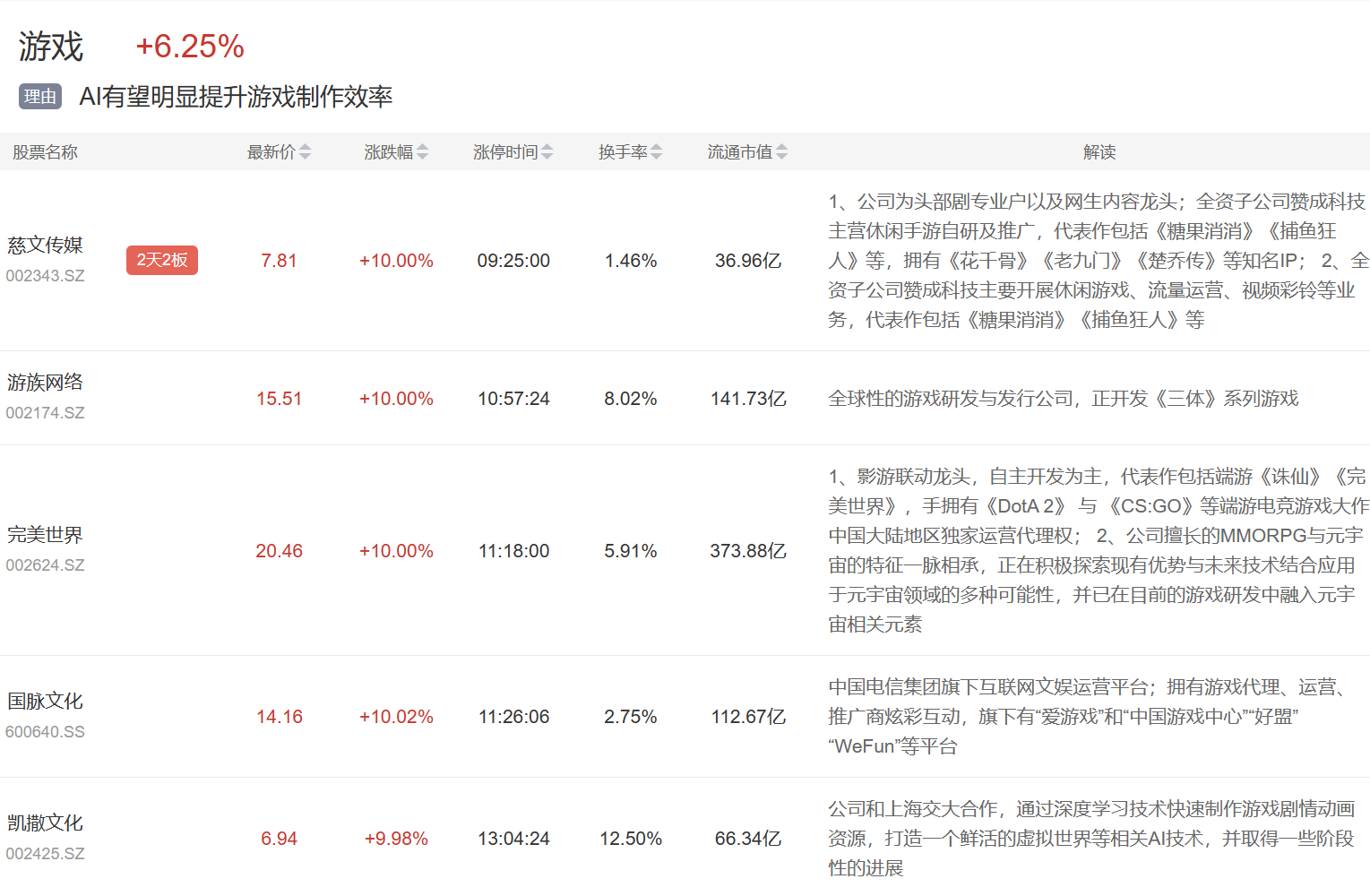Click 完美世界 description about 影游联动龙头

[1099, 551]
